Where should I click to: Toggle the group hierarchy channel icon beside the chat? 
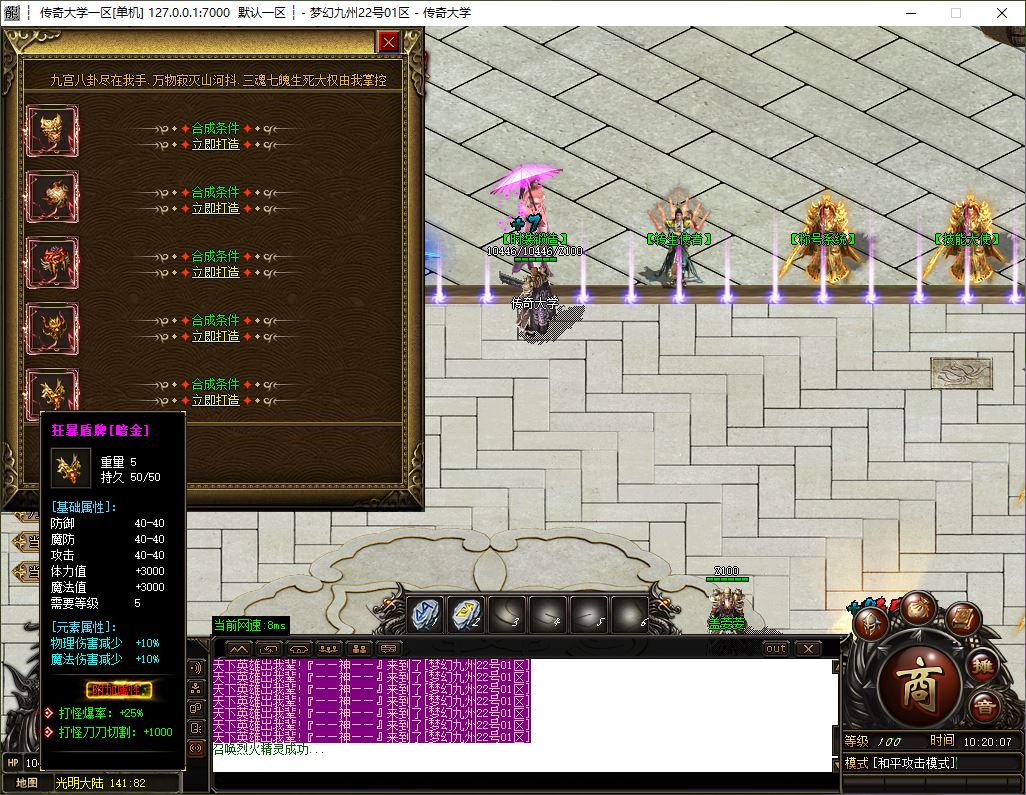click(196, 688)
